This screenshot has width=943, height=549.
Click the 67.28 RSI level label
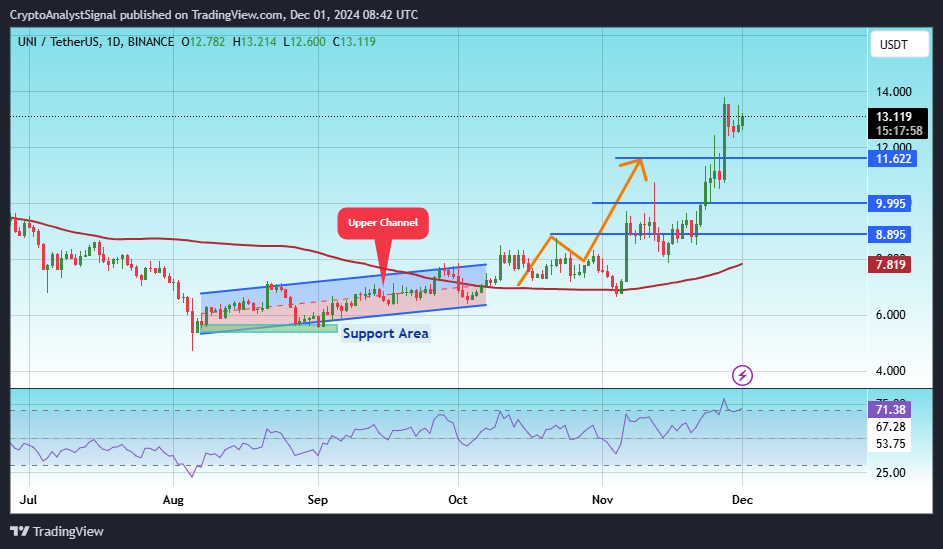click(890, 427)
